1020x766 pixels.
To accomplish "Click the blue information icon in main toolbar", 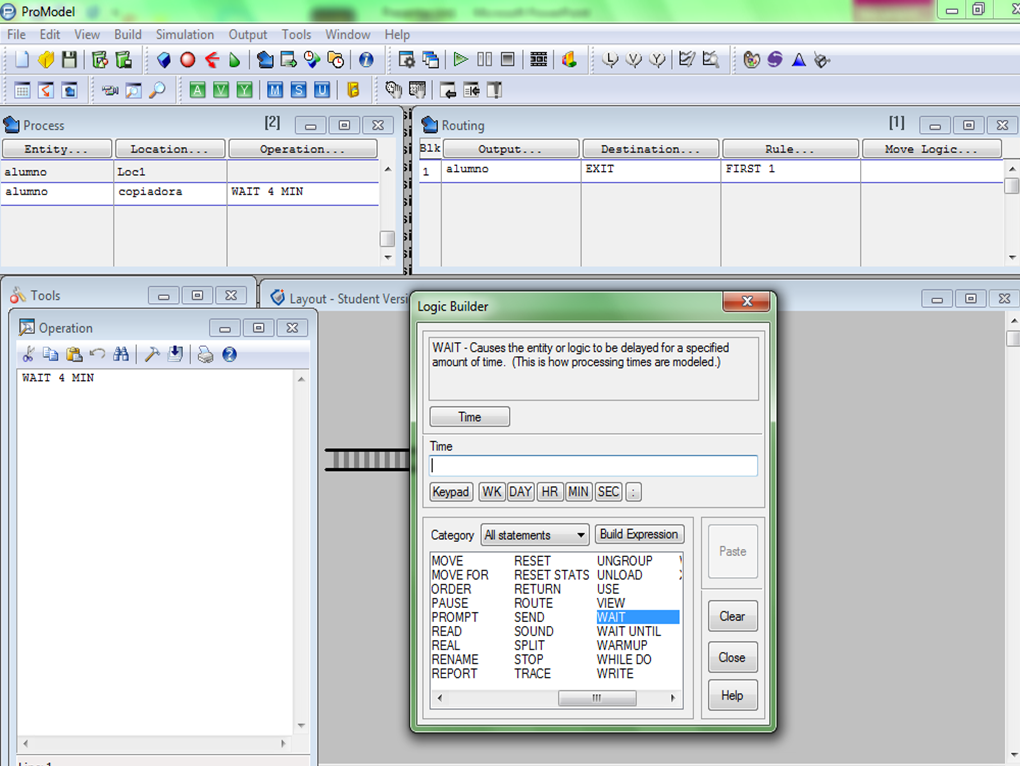I will (x=366, y=60).
